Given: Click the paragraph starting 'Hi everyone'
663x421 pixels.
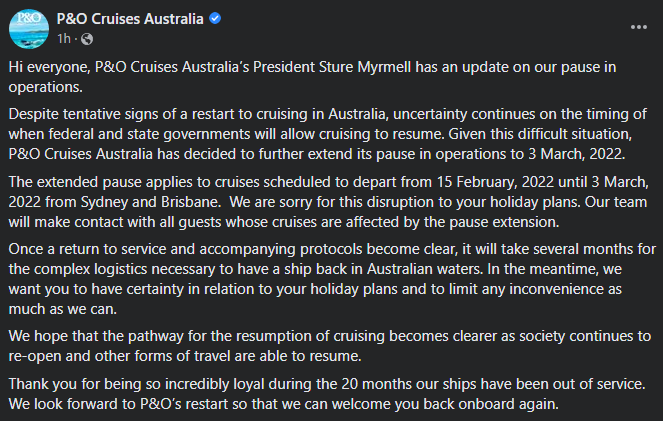Looking at the screenshot, I should click(312, 77).
